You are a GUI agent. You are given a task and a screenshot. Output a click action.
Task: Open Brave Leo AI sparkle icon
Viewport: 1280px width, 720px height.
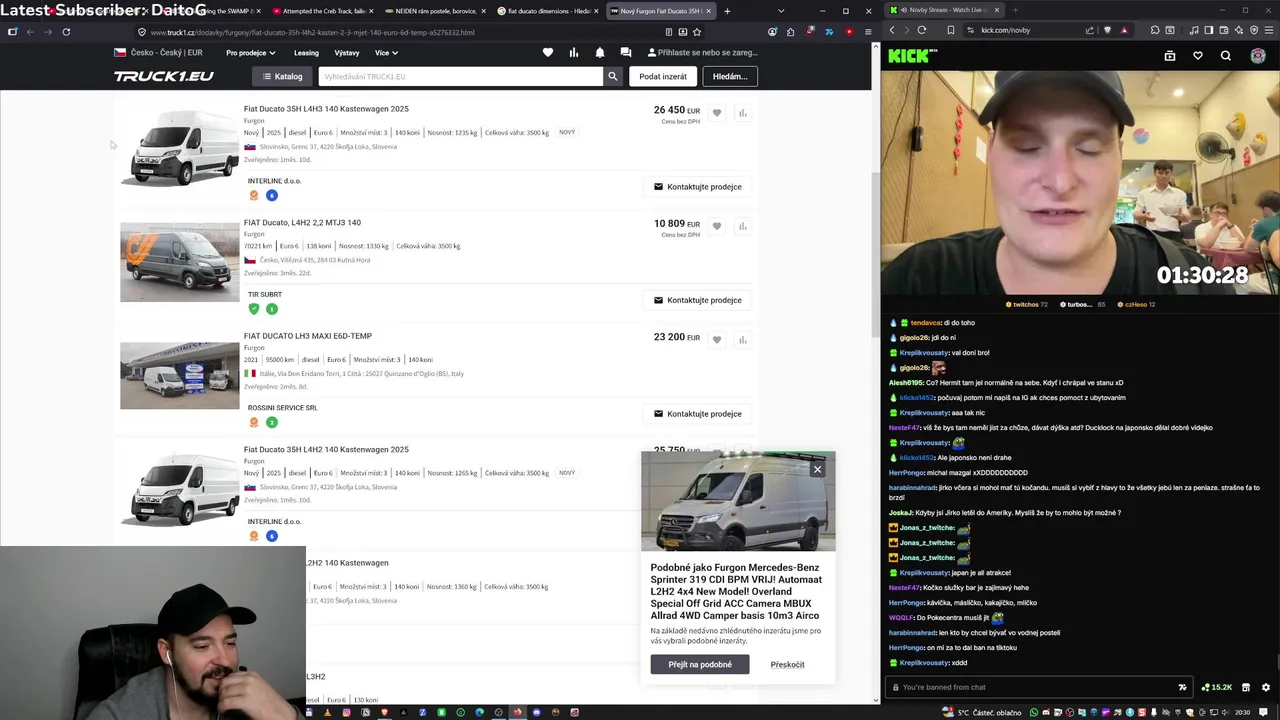(x=1239, y=30)
